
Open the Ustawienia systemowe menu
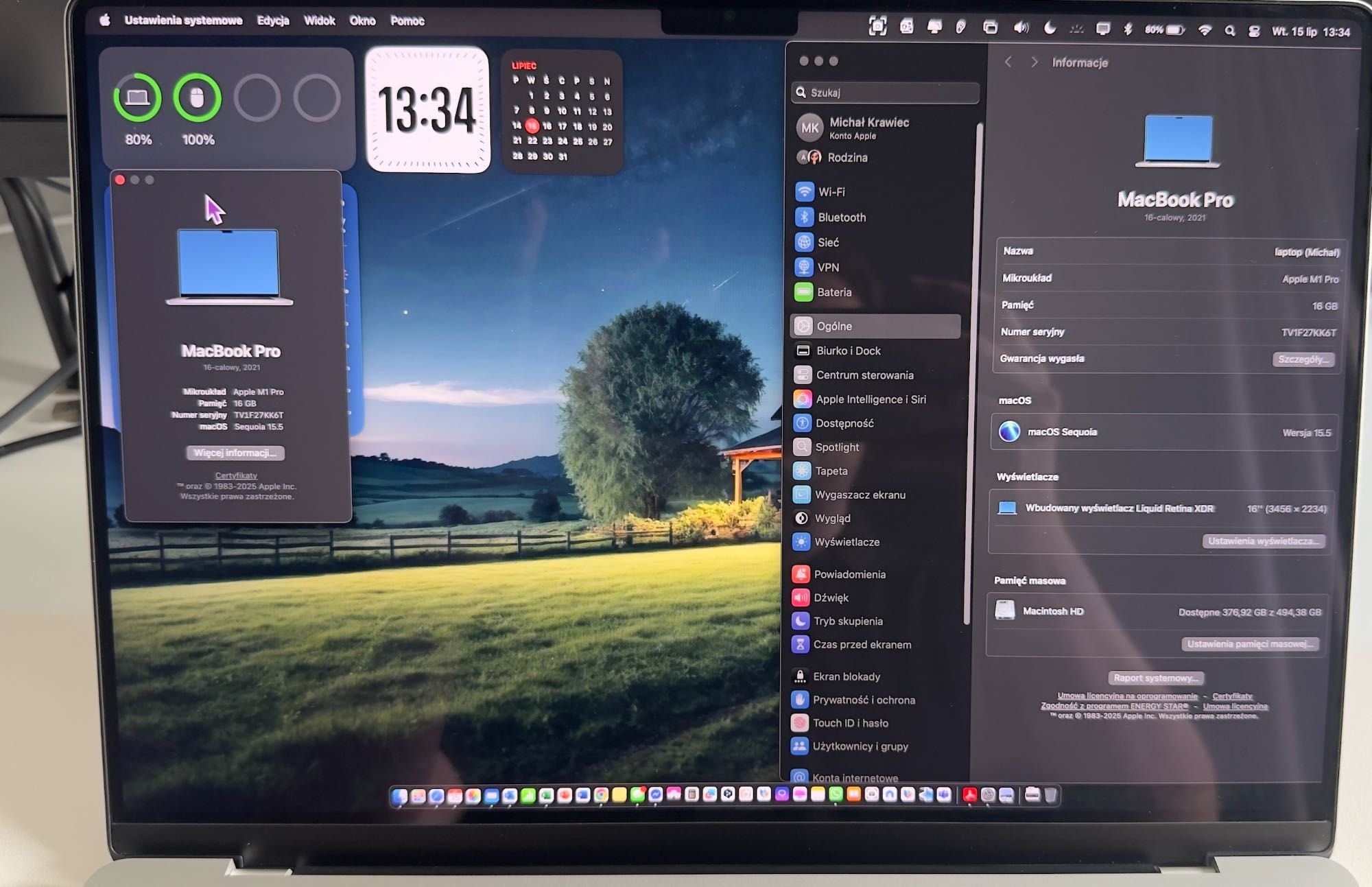pyautogui.click(x=183, y=21)
